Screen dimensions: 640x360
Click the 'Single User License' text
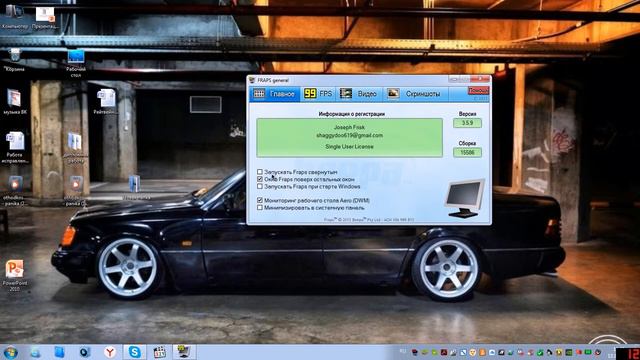click(349, 147)
